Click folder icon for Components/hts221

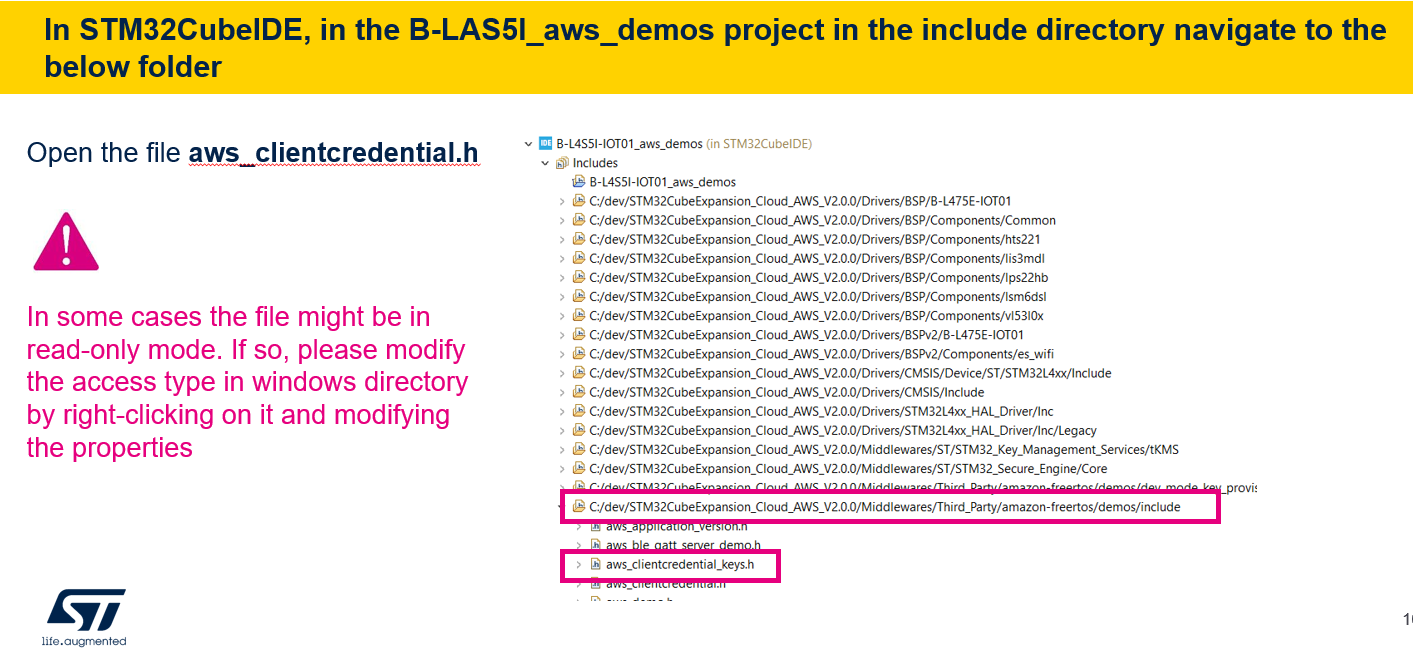[x=578, y=239]
